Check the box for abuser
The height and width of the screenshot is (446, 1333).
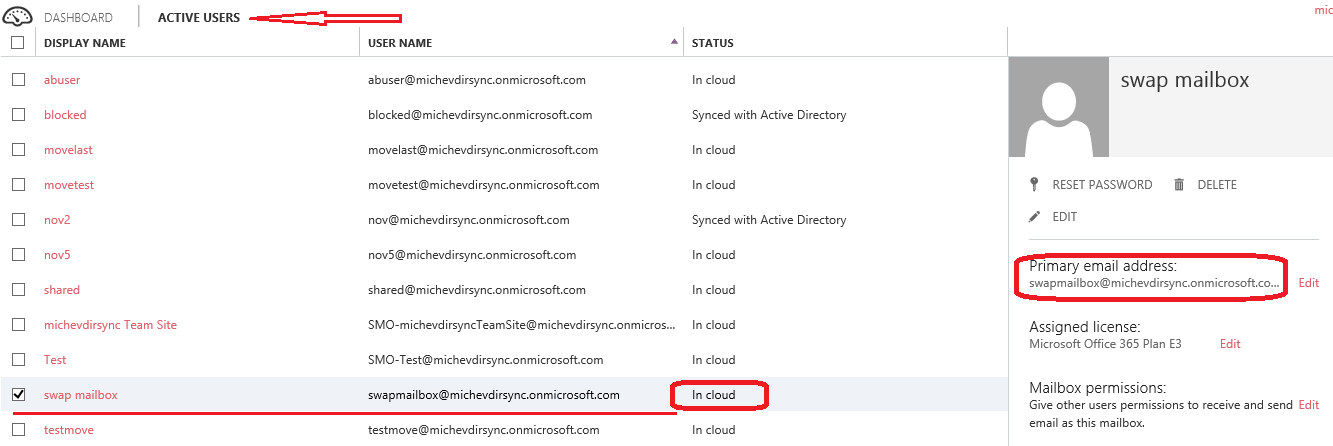tap(18, 80)
